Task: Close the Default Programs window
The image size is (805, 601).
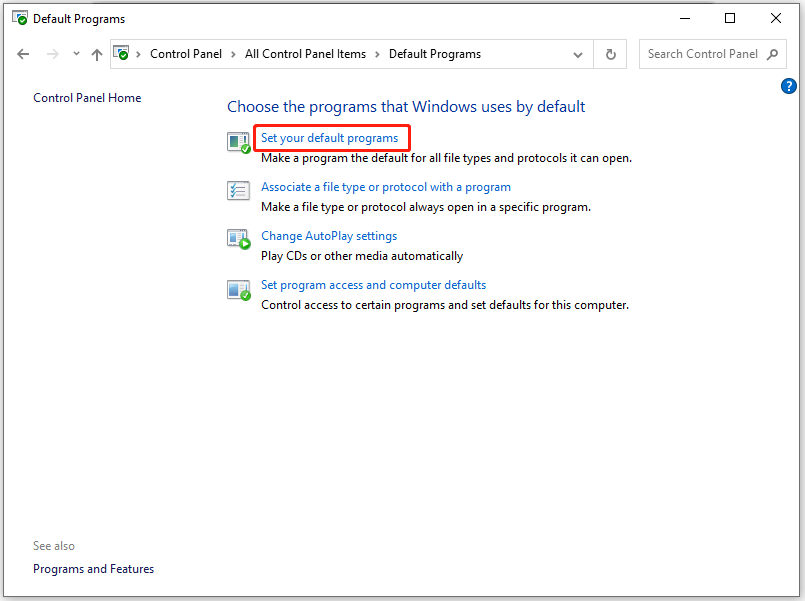Action: tap(776, 18)
